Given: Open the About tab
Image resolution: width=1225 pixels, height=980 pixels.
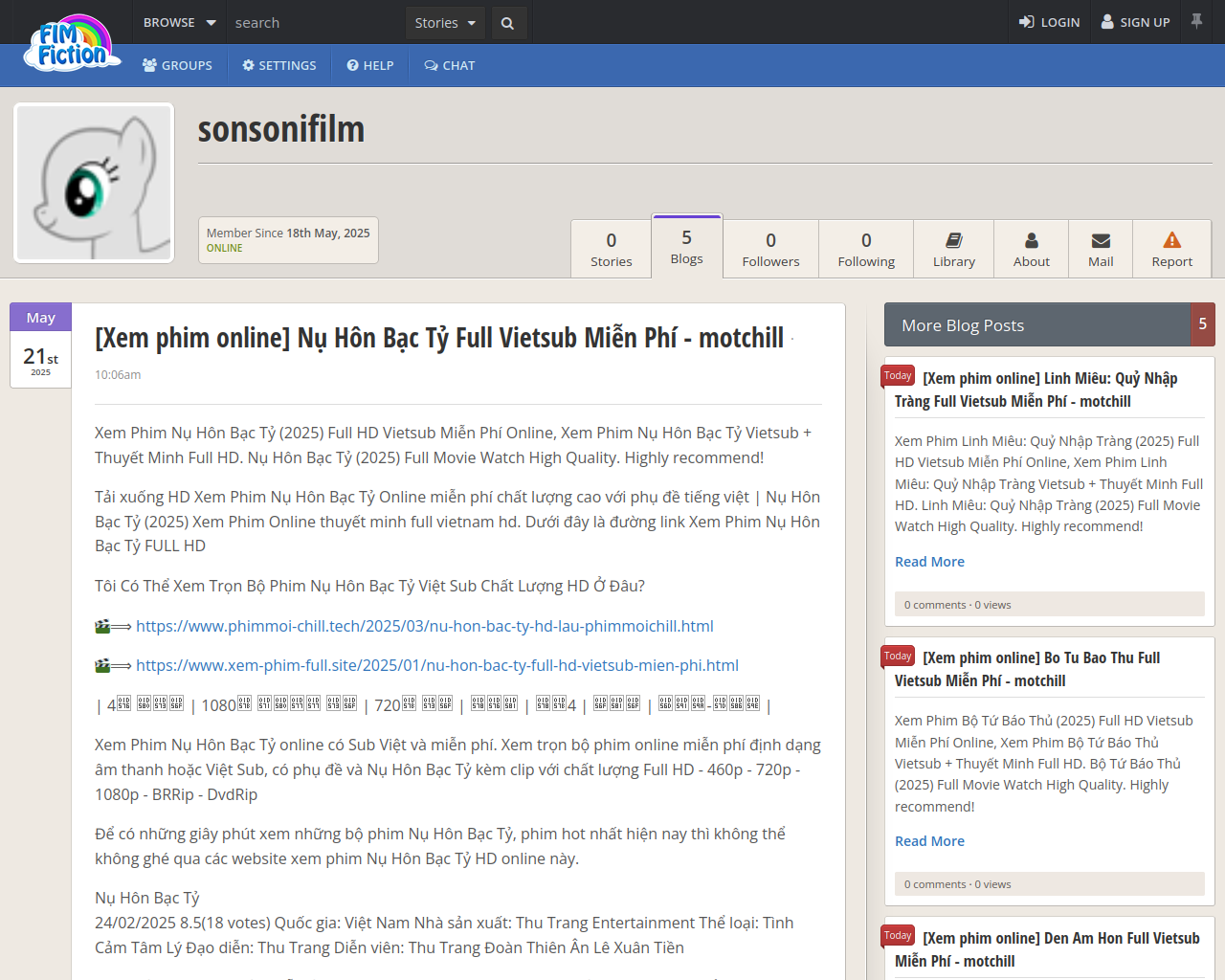Looking at the screenshot, I should coord(1032,249).
